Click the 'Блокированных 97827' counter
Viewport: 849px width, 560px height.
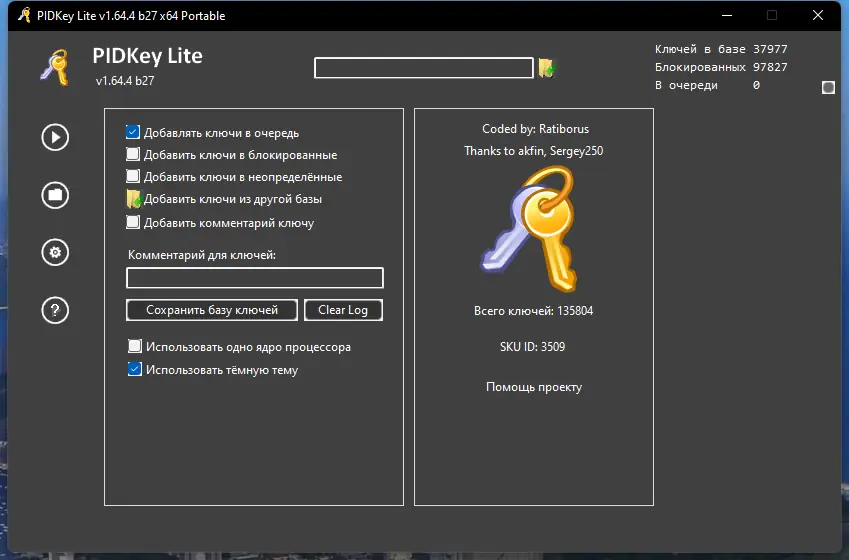point(721,67)
